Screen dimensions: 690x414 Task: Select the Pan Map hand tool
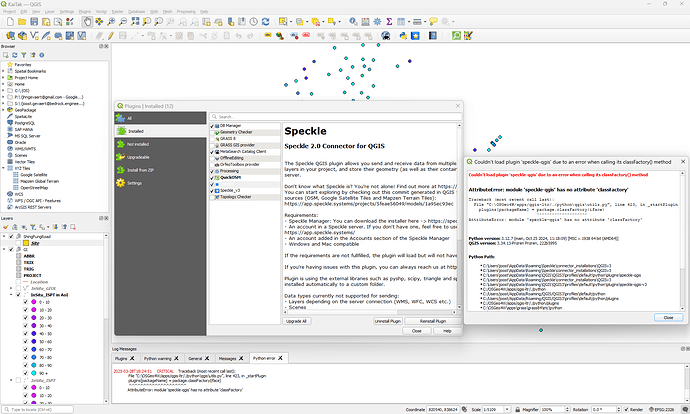click(87, 22)
